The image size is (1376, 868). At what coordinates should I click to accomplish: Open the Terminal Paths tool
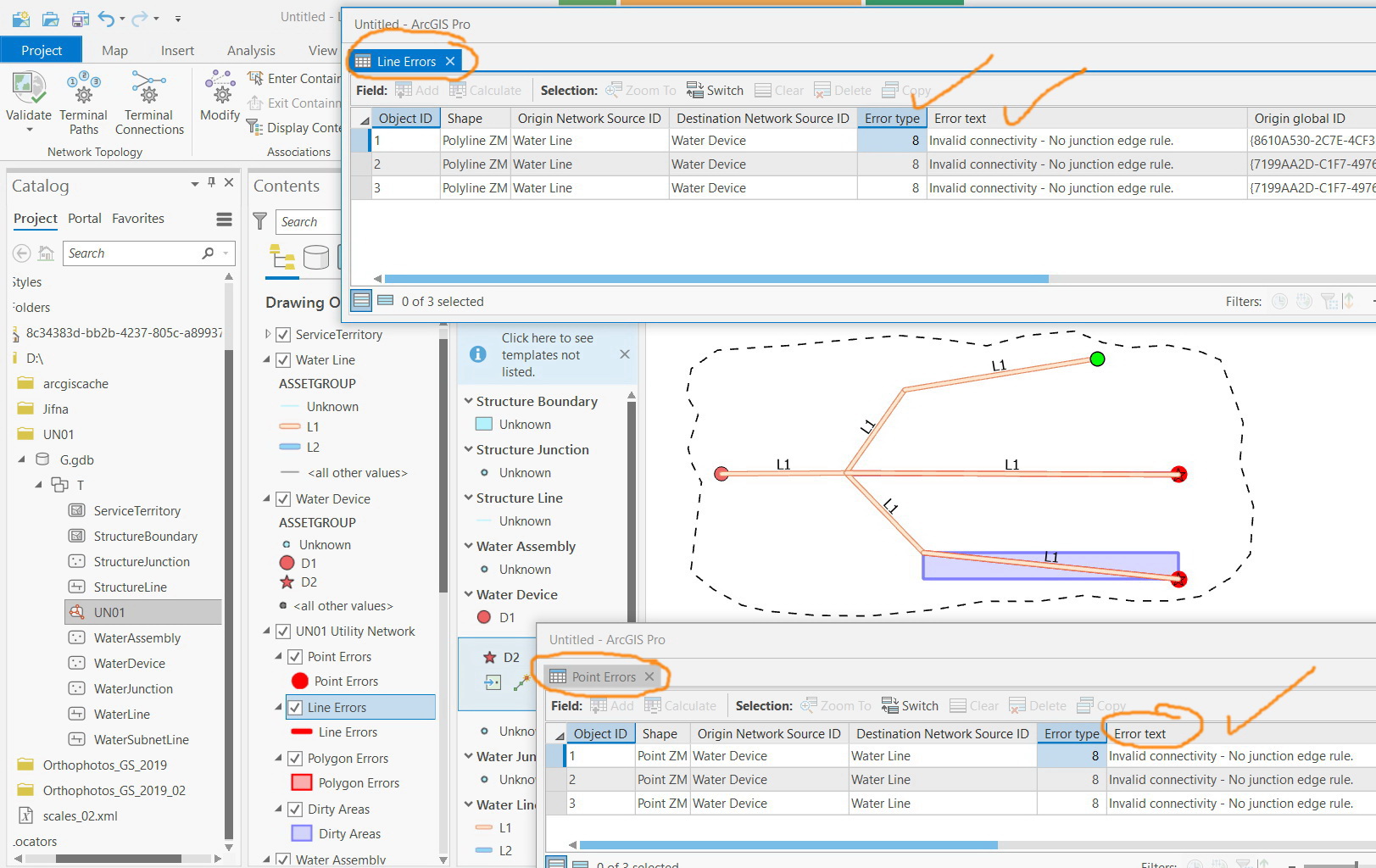[x=83, y=103]
